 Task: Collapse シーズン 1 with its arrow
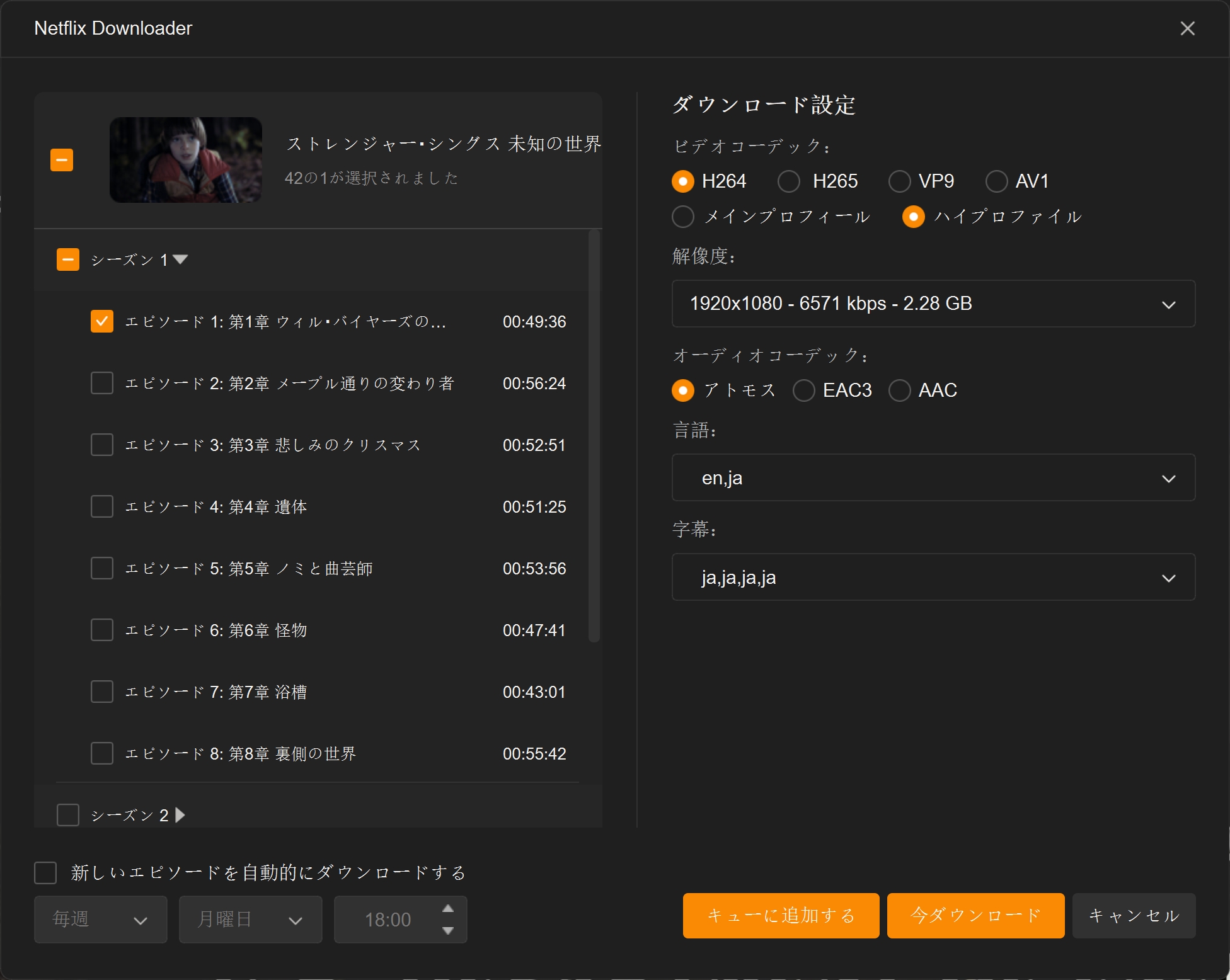[180, 259]
